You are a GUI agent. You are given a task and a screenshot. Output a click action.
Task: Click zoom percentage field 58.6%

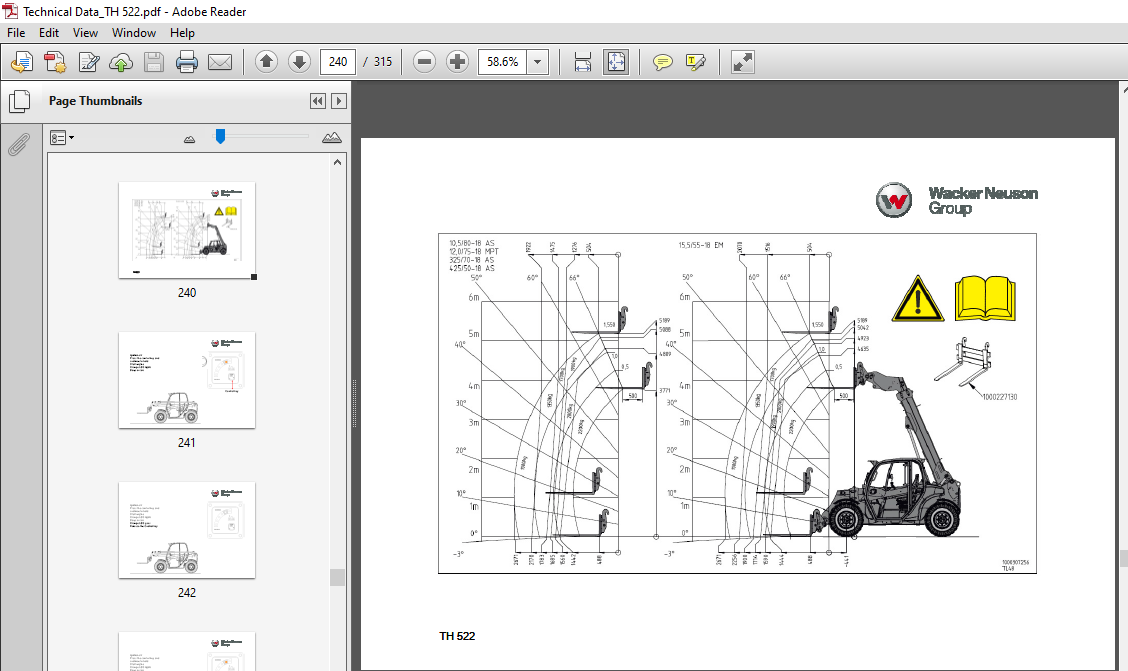click(502, 62)
